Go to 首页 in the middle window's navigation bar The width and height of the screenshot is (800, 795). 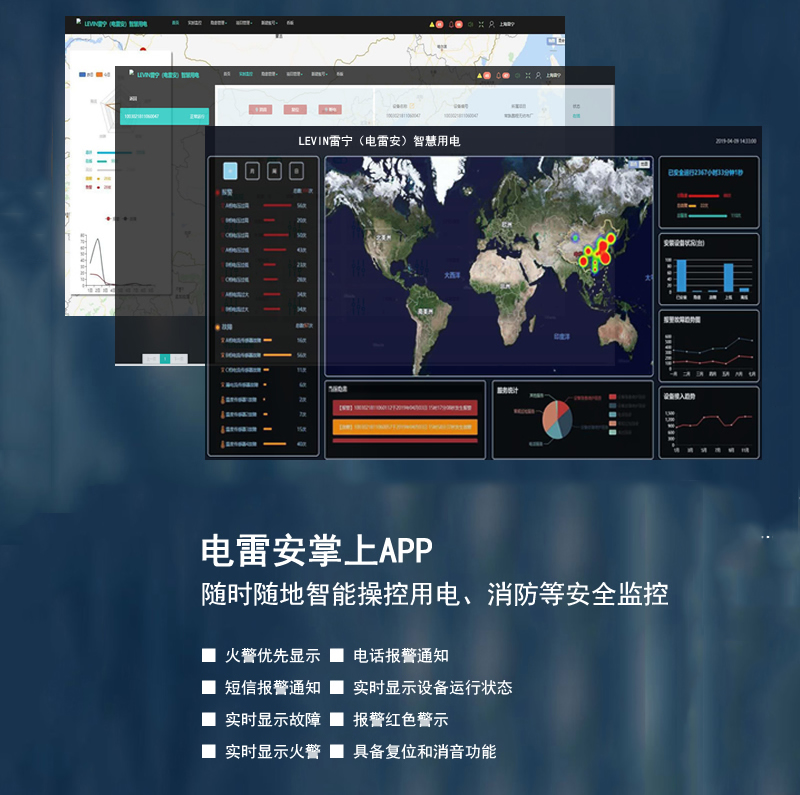[x=227, y=74]
